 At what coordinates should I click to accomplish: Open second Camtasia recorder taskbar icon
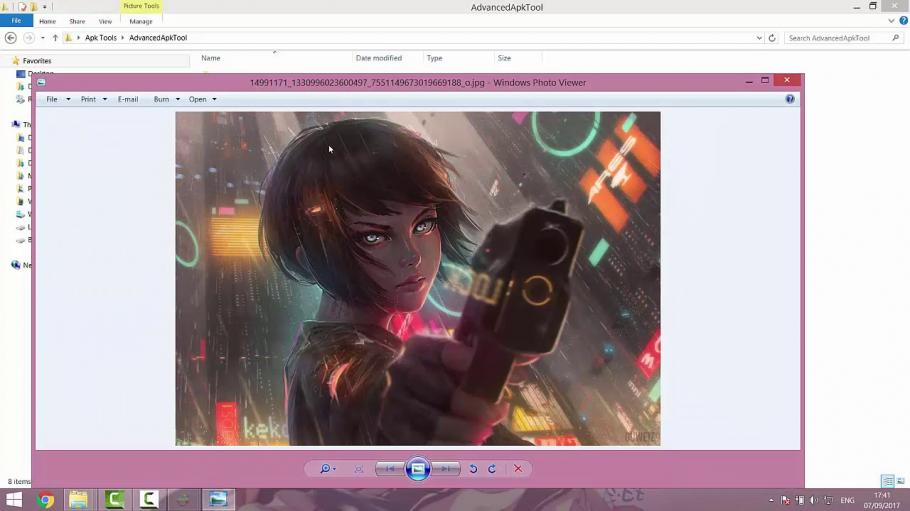point(149,499)
